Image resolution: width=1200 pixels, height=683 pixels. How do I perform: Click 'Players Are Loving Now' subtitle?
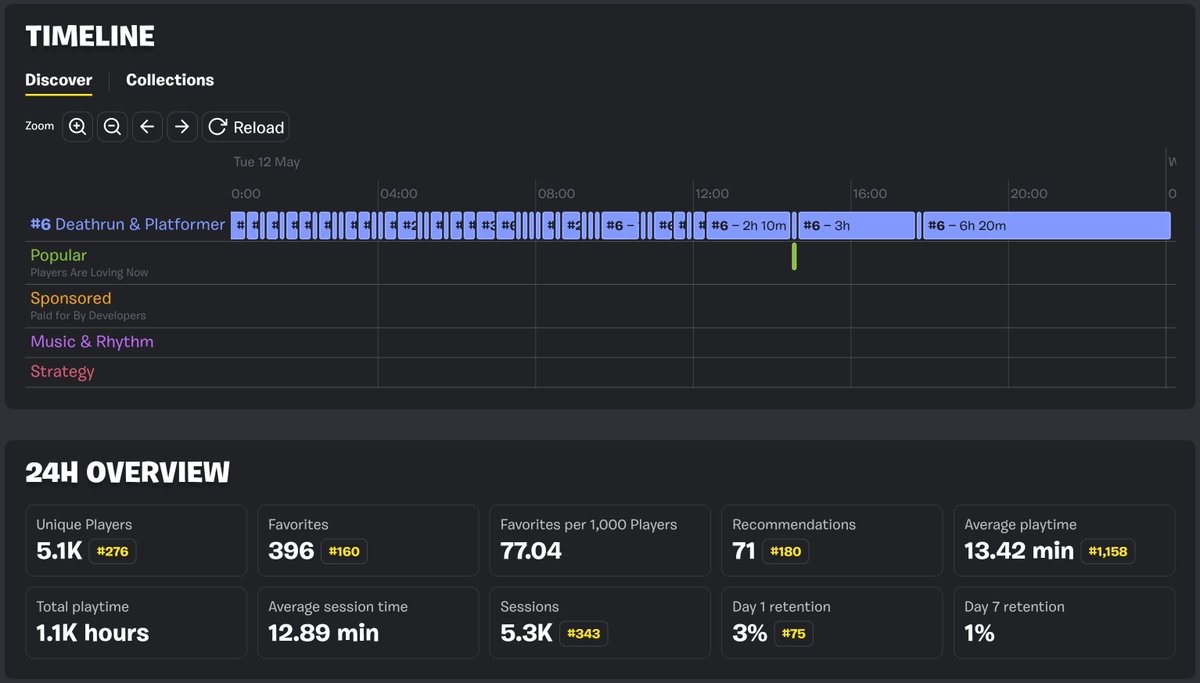pyautogui.click(x=89, y=273)
